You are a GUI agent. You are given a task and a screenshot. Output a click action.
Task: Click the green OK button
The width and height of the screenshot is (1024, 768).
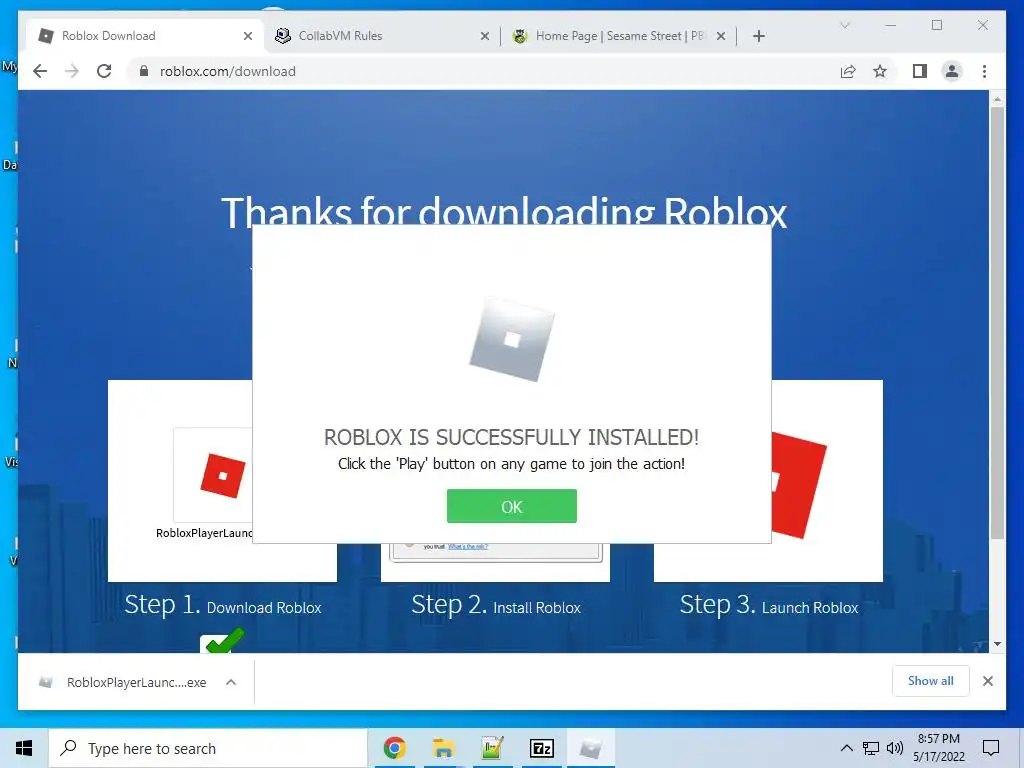pyautogui.click(x=511, y=506)
